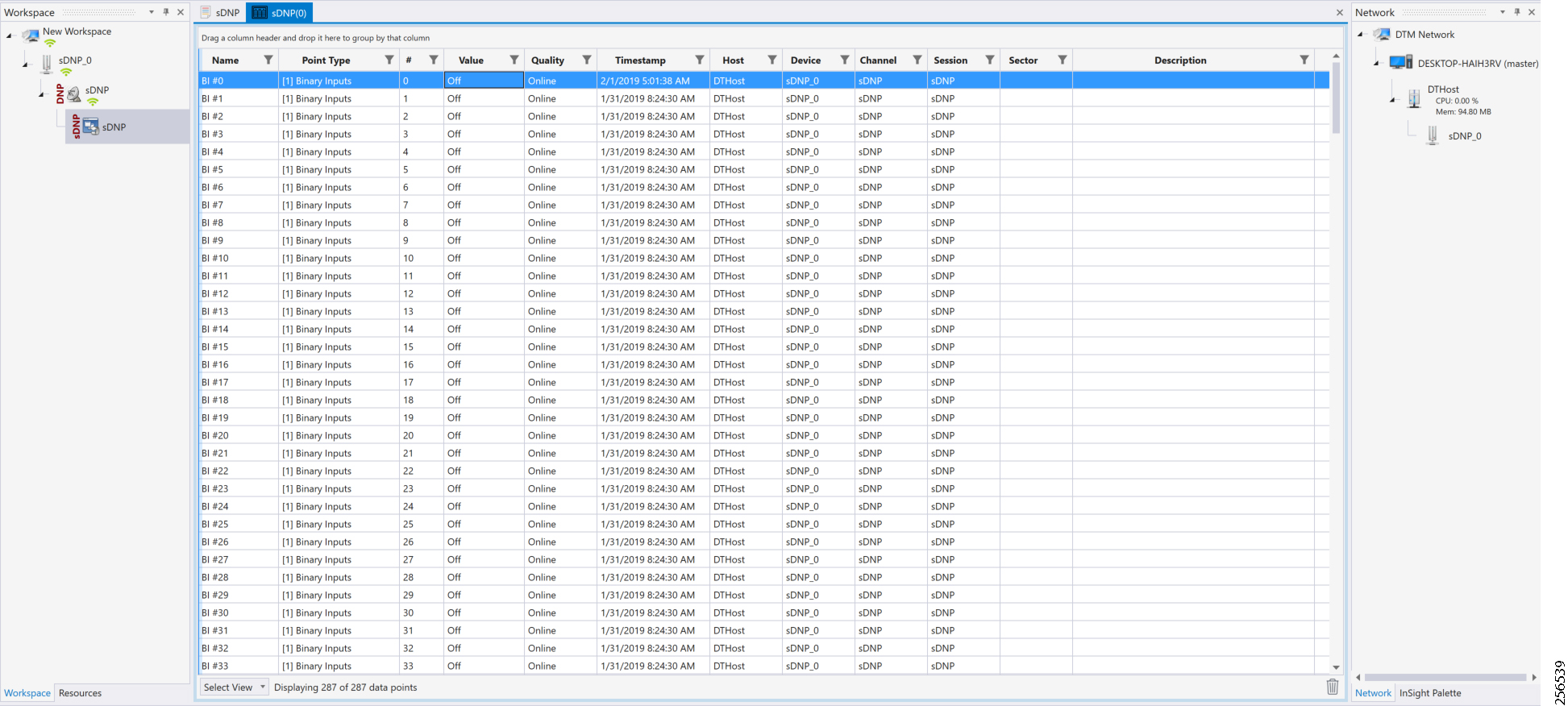Select New Workspace computer icon
1568x706 pixels.
point(31,35)
